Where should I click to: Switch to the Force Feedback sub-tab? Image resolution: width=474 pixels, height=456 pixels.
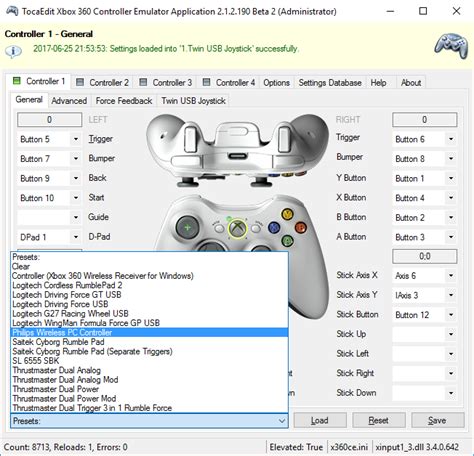coord(124,101)
